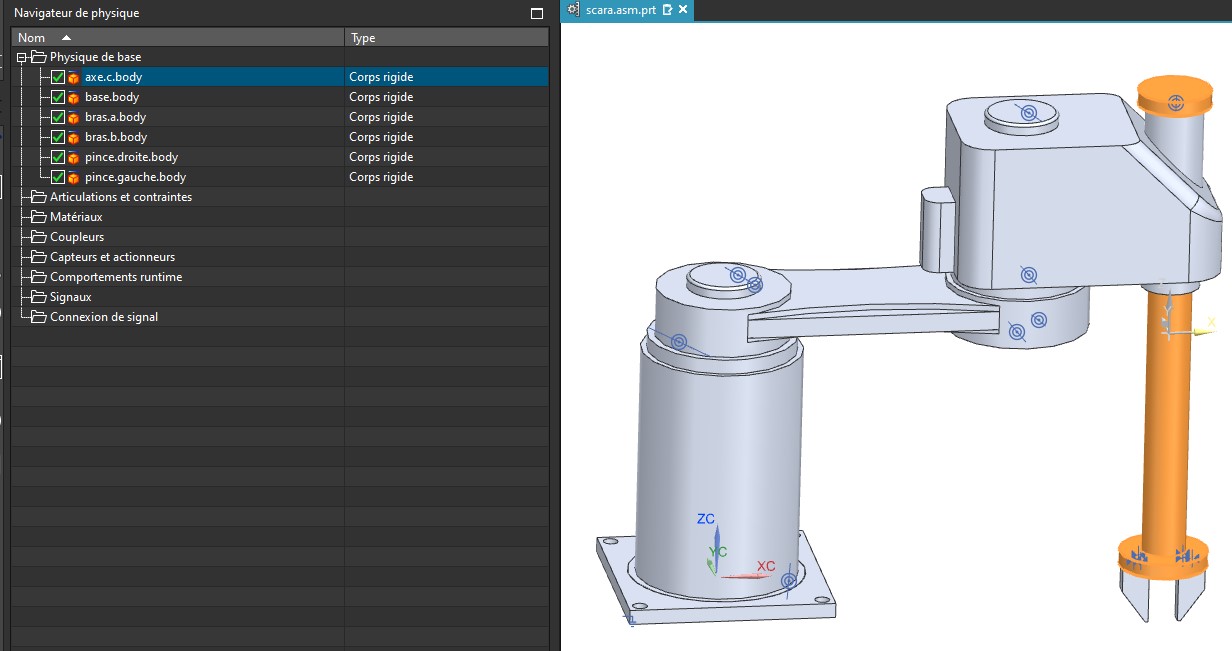Click the base.body rigid body icon
This screenshot has height=651, width=1232.
point(74,97)
